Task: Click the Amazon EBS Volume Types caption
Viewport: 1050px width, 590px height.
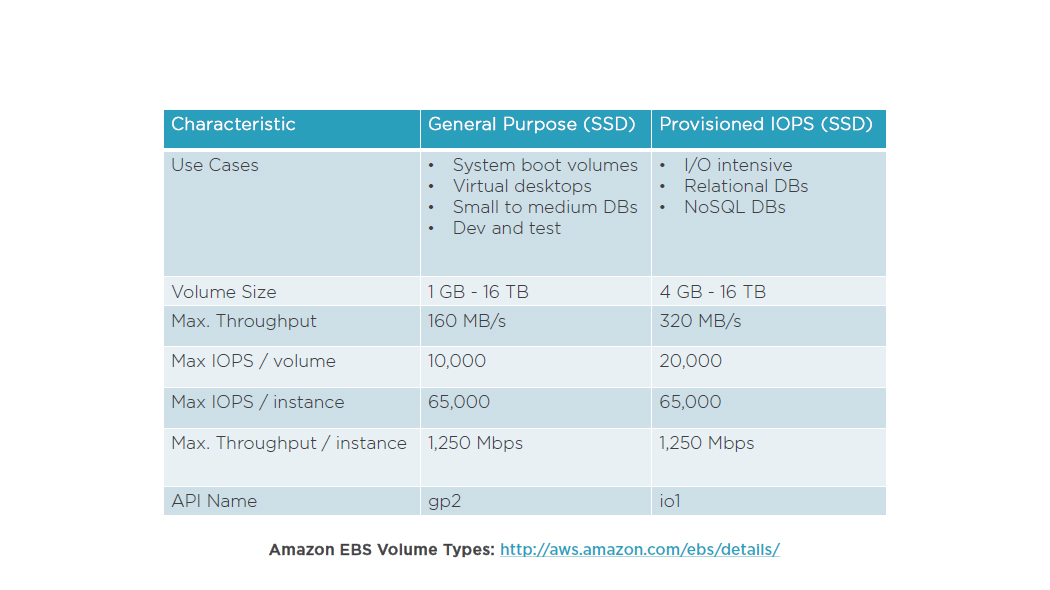Action: pos(382,550)
